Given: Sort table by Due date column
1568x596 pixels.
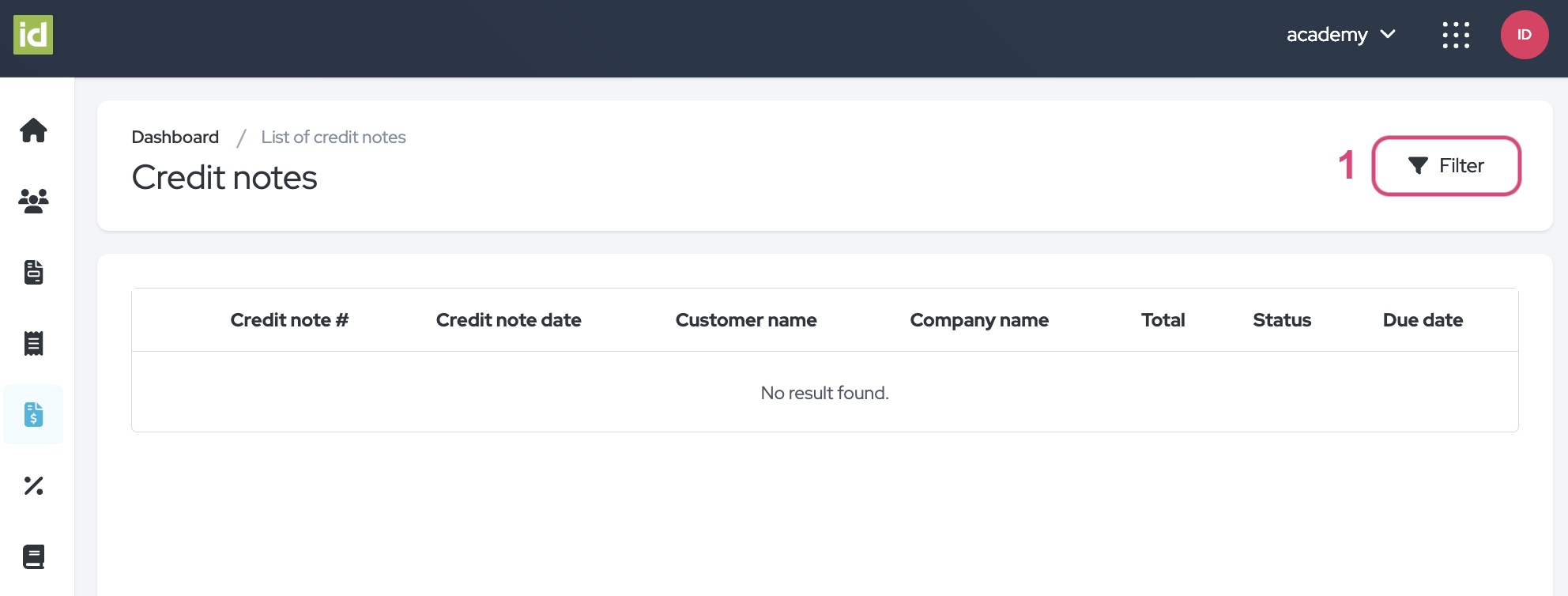Looking at the screenshot, I should click(x=1422, y=320).
